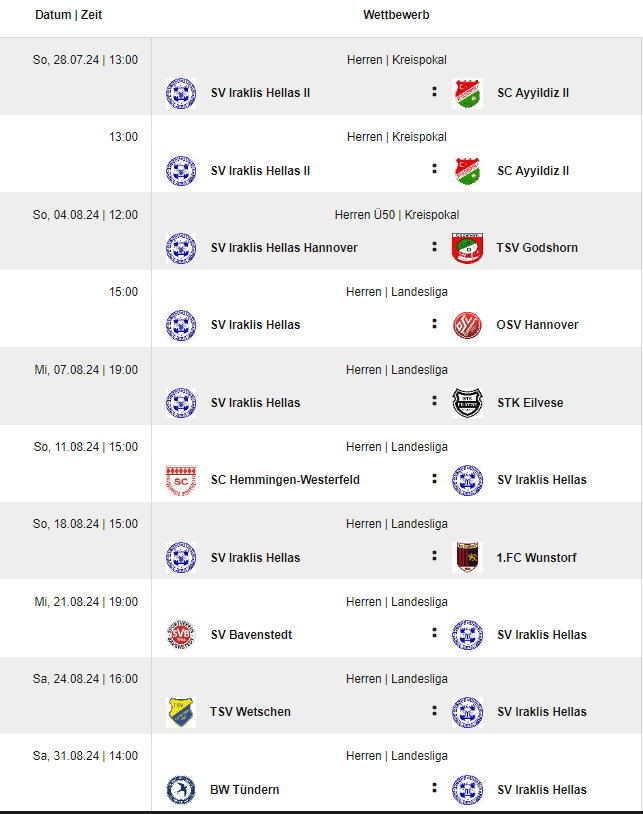
Task: Click the Datum | Zeit column header
Action: pos(69,15)
